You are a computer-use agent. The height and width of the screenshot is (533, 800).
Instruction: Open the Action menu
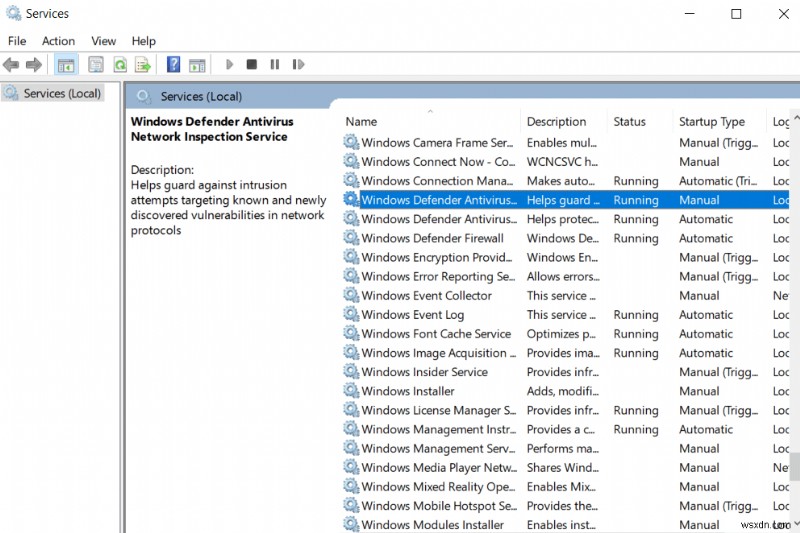click(x=58, y=41)
